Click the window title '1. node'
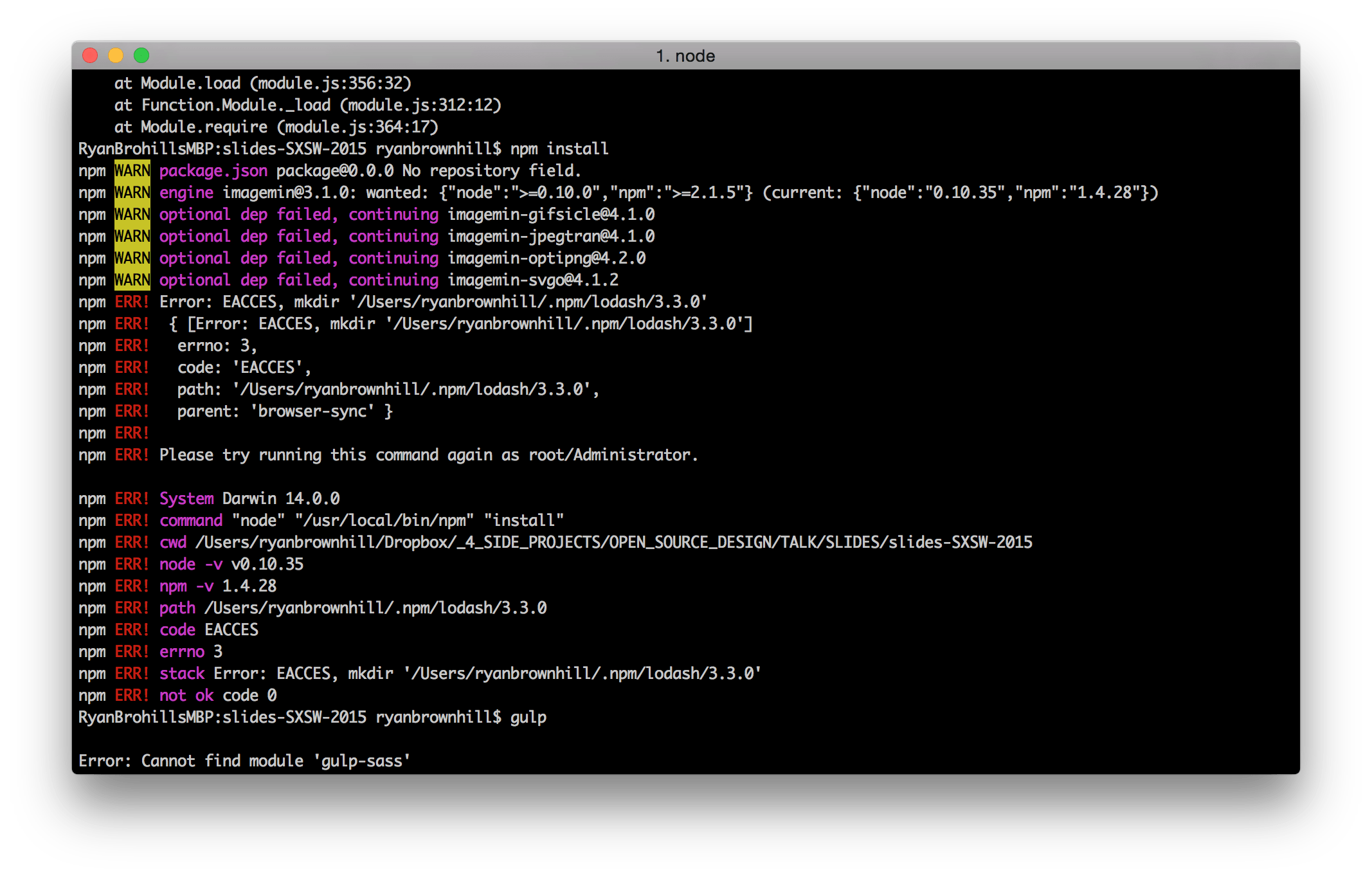Viewport: 1372px width, 877px height. point(685,56)
